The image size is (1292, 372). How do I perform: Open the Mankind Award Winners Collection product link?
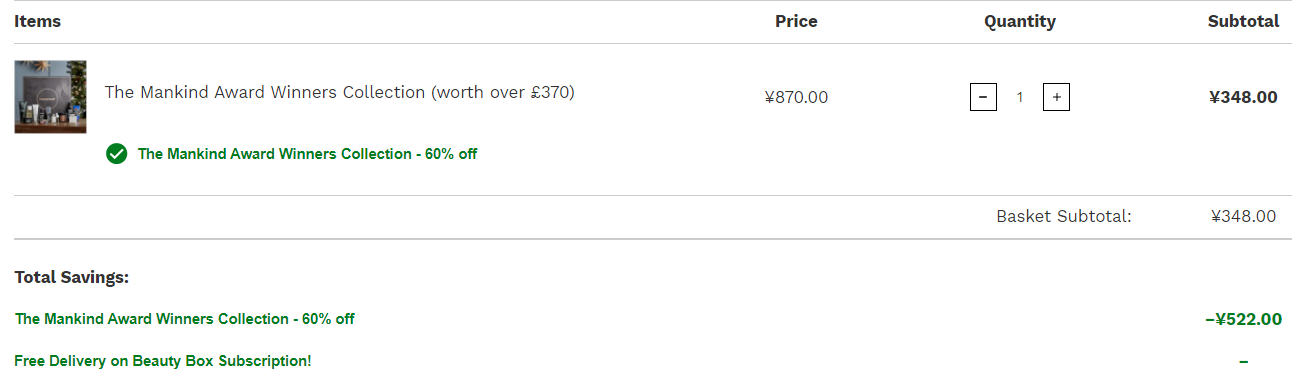click(340, 92)
